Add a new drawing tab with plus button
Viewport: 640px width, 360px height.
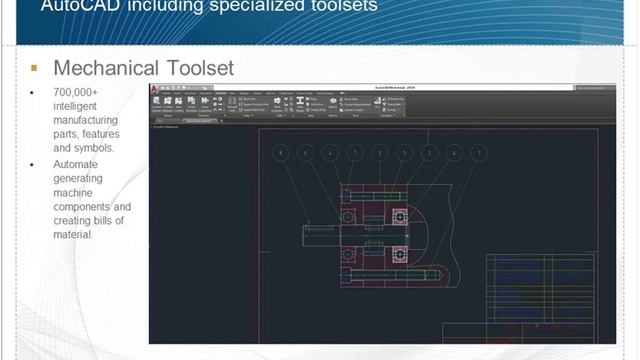(x=221, y=121)
